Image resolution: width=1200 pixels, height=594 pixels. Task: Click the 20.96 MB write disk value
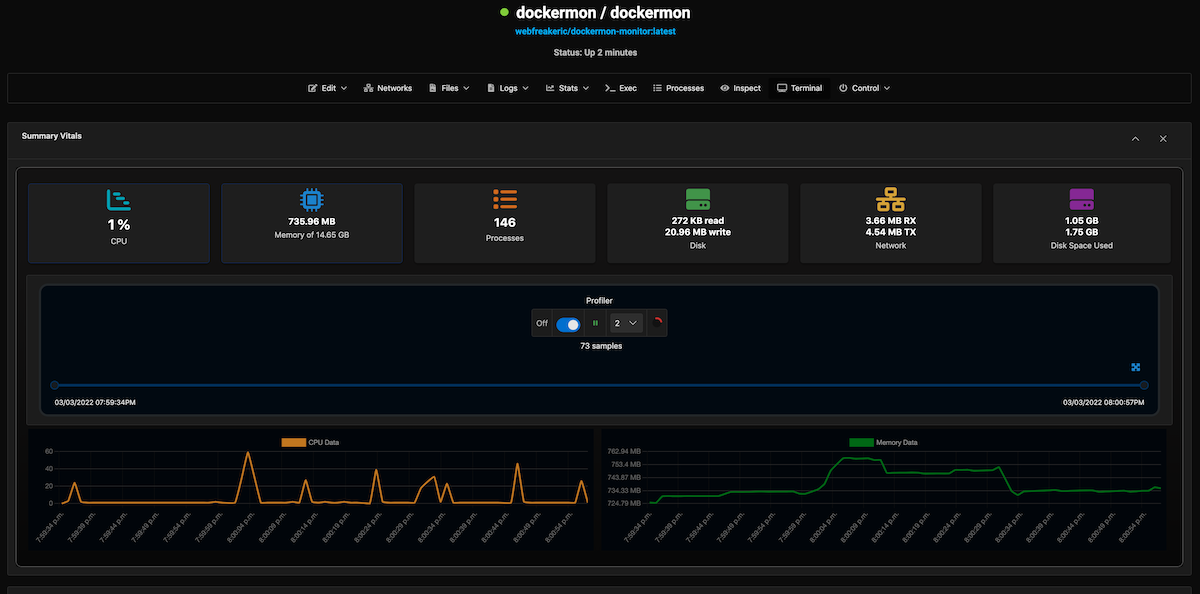coord(698,232)
